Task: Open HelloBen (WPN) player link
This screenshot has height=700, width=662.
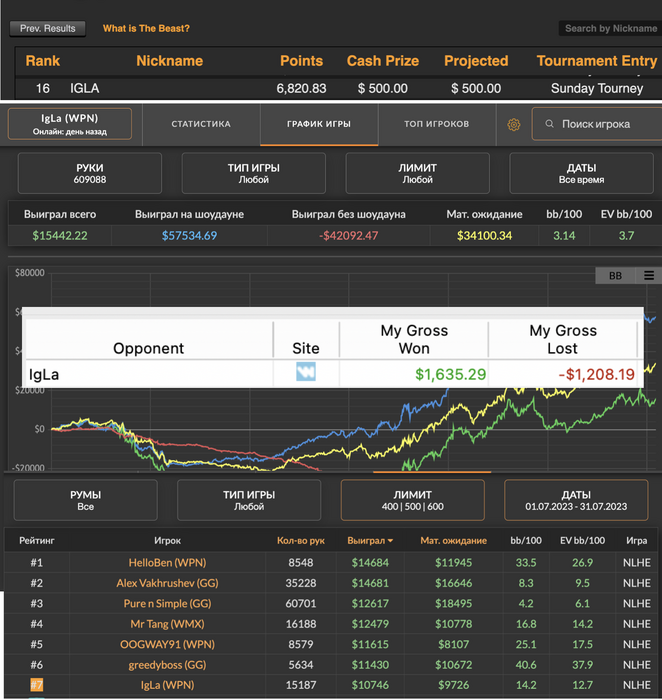Action: coord(167,562)
